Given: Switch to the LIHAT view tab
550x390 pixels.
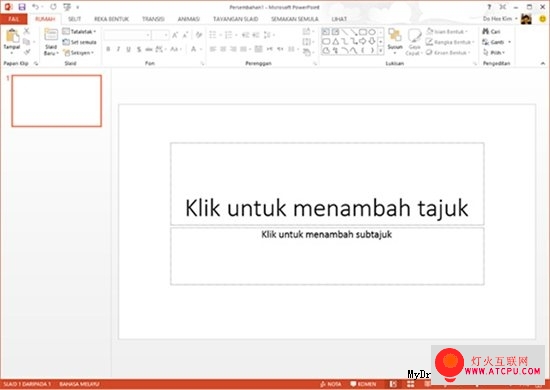Looking at the screenshot, I should click(339, 19).
